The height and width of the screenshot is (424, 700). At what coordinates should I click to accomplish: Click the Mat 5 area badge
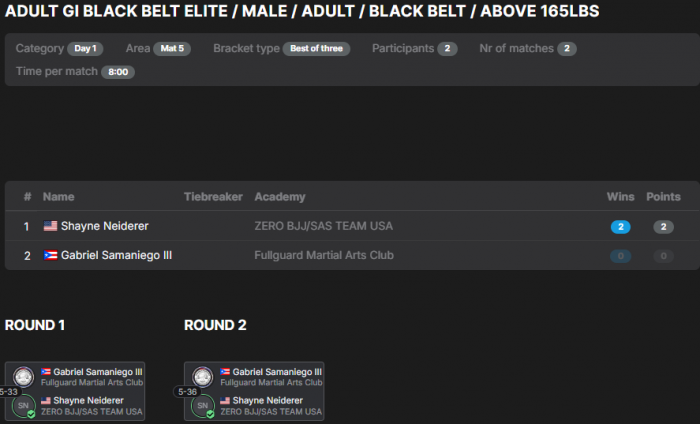(173, 49)
